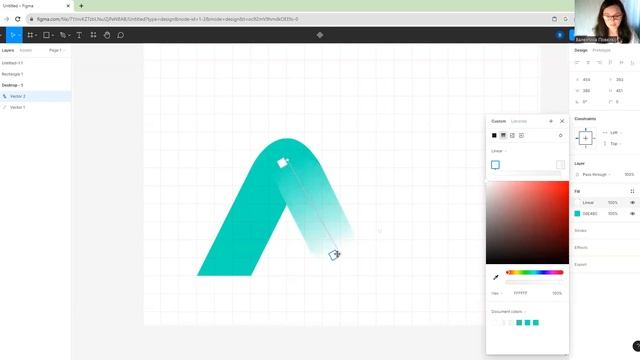The width and height of the screenshot is (640, 360).
Task: Click the hue rainbow slider
Action: pyautogui.click(x=534, y=272)
